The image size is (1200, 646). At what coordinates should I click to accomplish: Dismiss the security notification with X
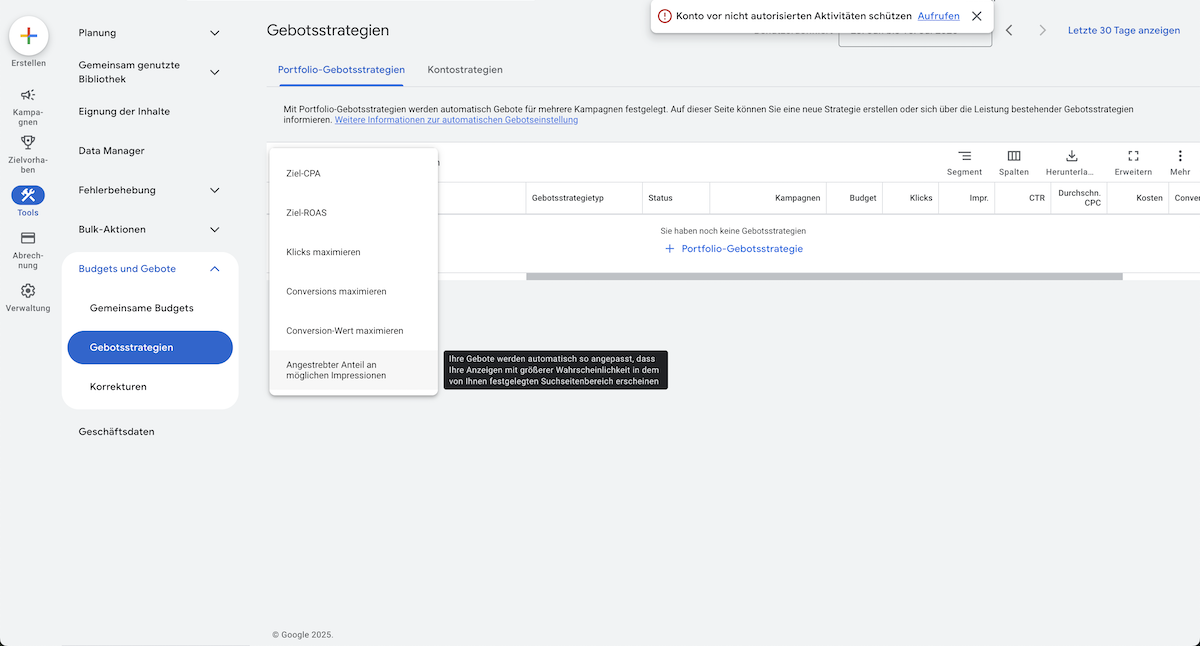click(x=977, y=16)
